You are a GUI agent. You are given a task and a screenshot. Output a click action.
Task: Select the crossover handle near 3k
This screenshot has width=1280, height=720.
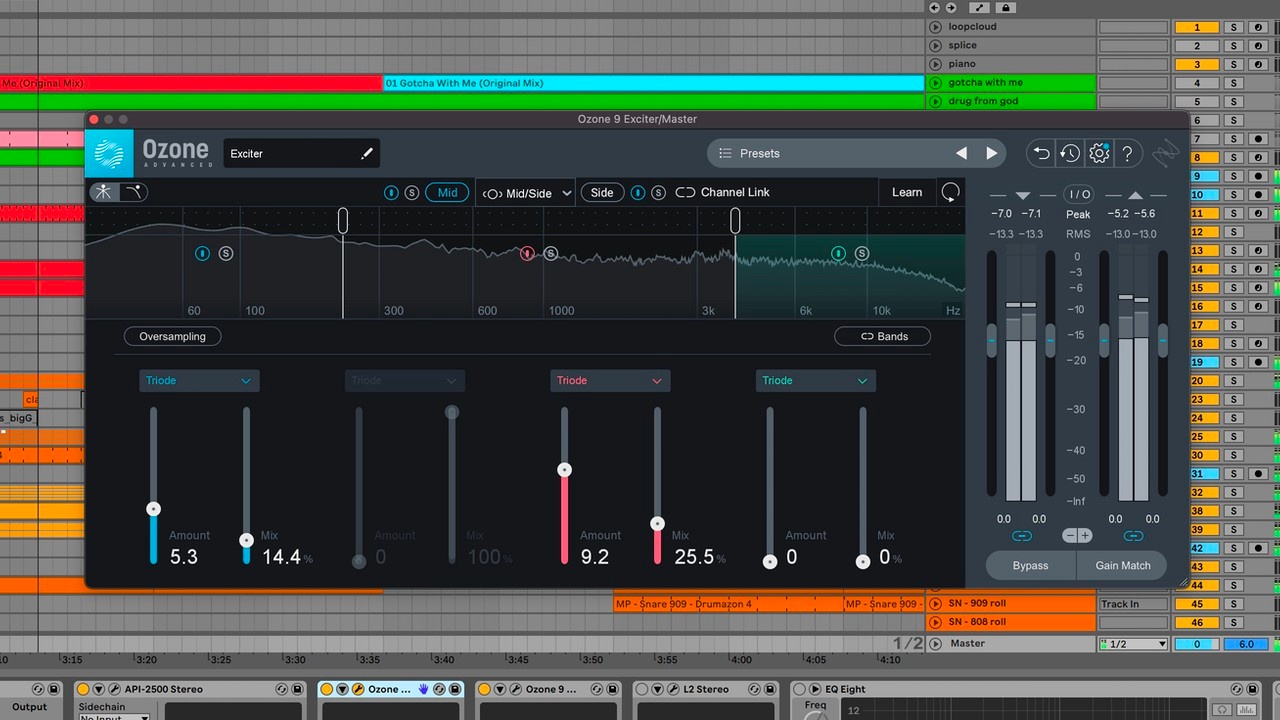tap(735, 220)
